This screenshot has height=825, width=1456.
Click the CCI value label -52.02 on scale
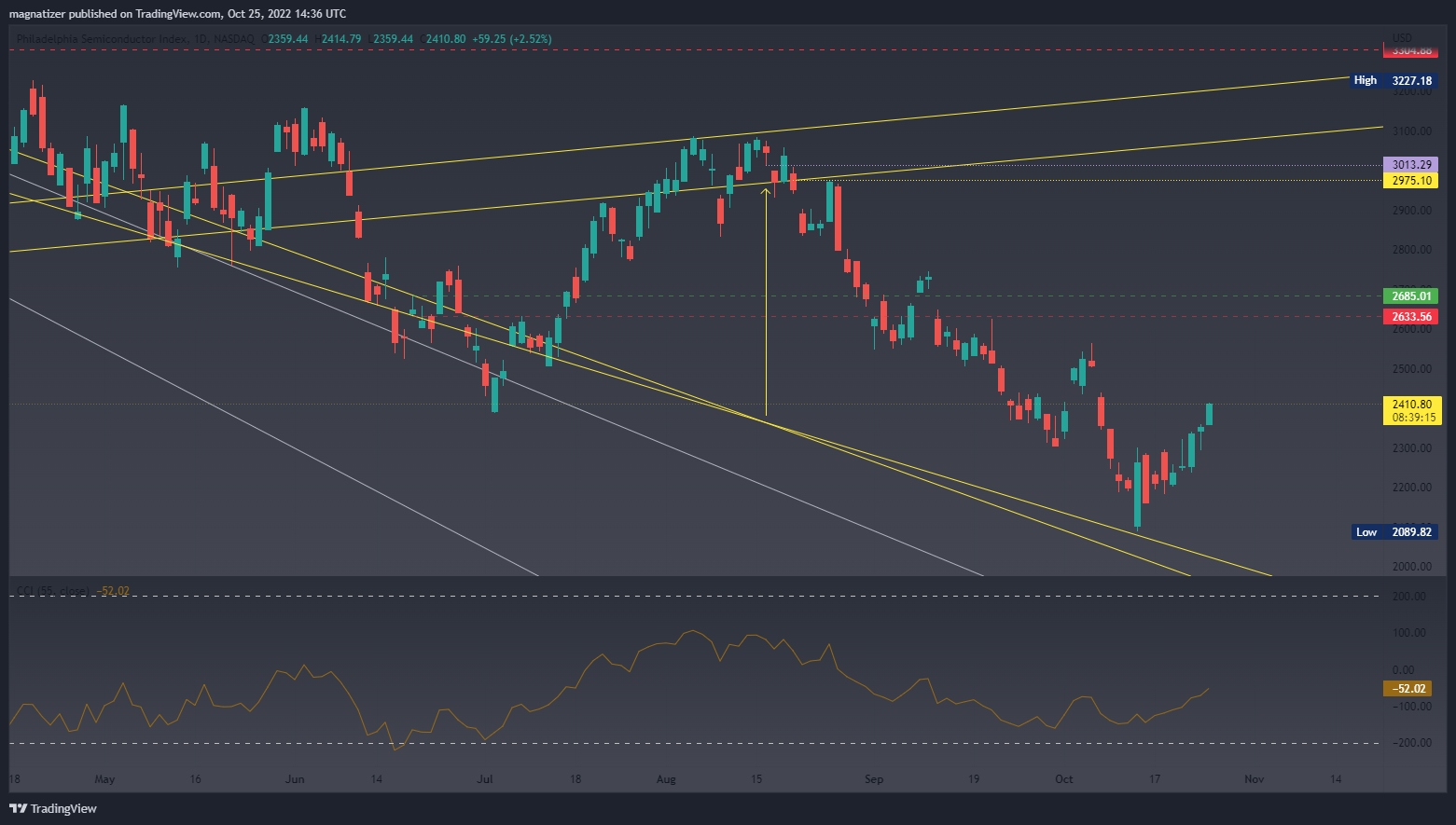(x=1407, y=689)
